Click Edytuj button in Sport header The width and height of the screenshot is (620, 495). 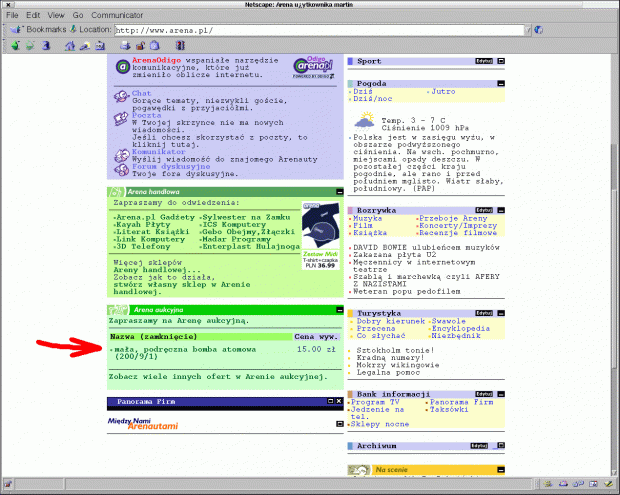pos(484,61)
